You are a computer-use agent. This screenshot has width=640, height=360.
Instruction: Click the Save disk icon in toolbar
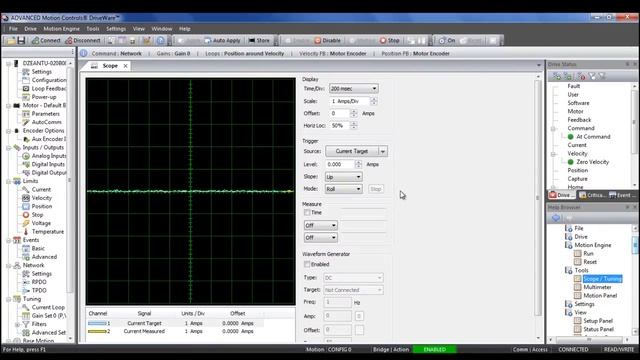(21, 40)
